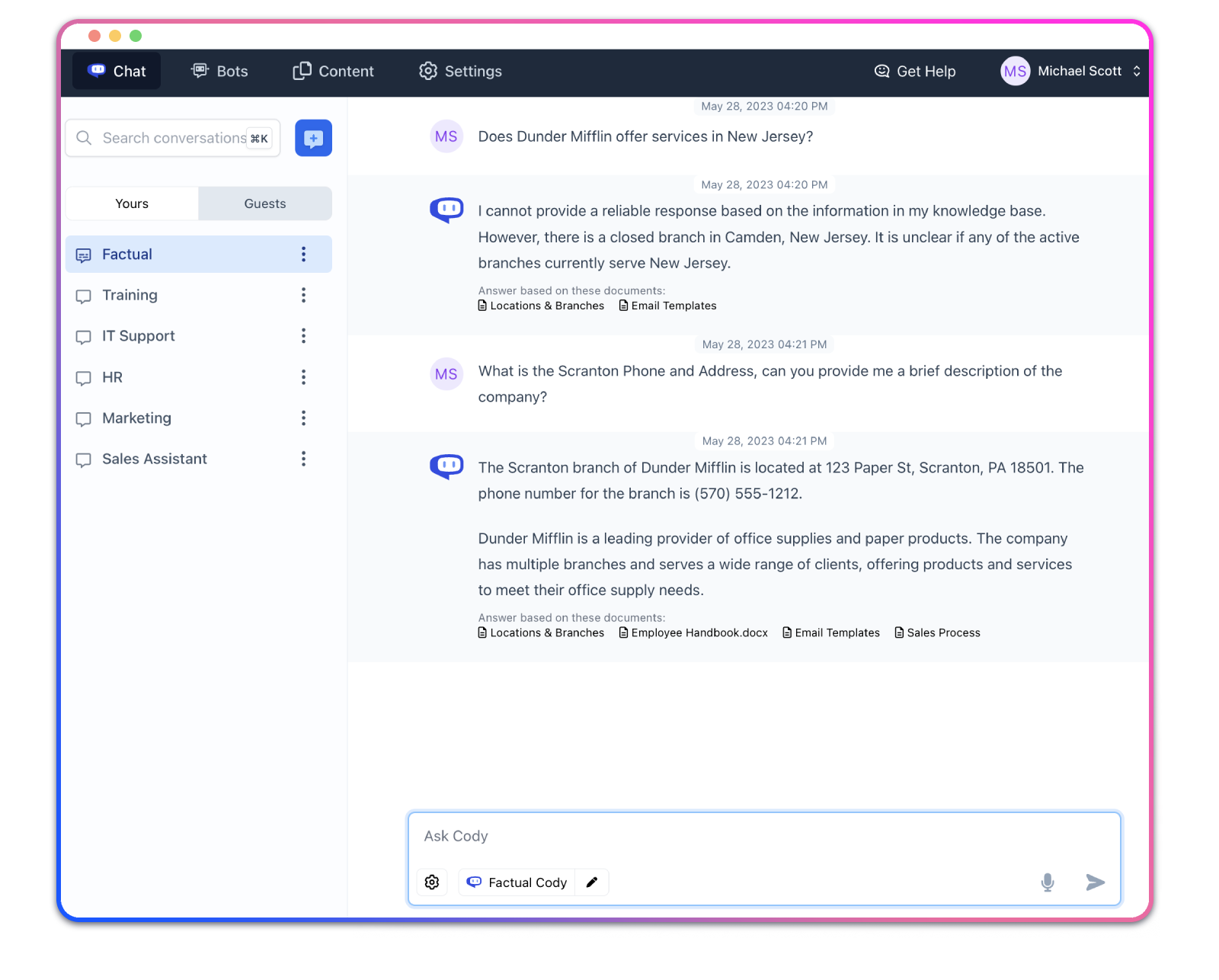This screenshot has height=980, width=1219.
Task: Go to the Settings tab
Action: coord(460,71)
